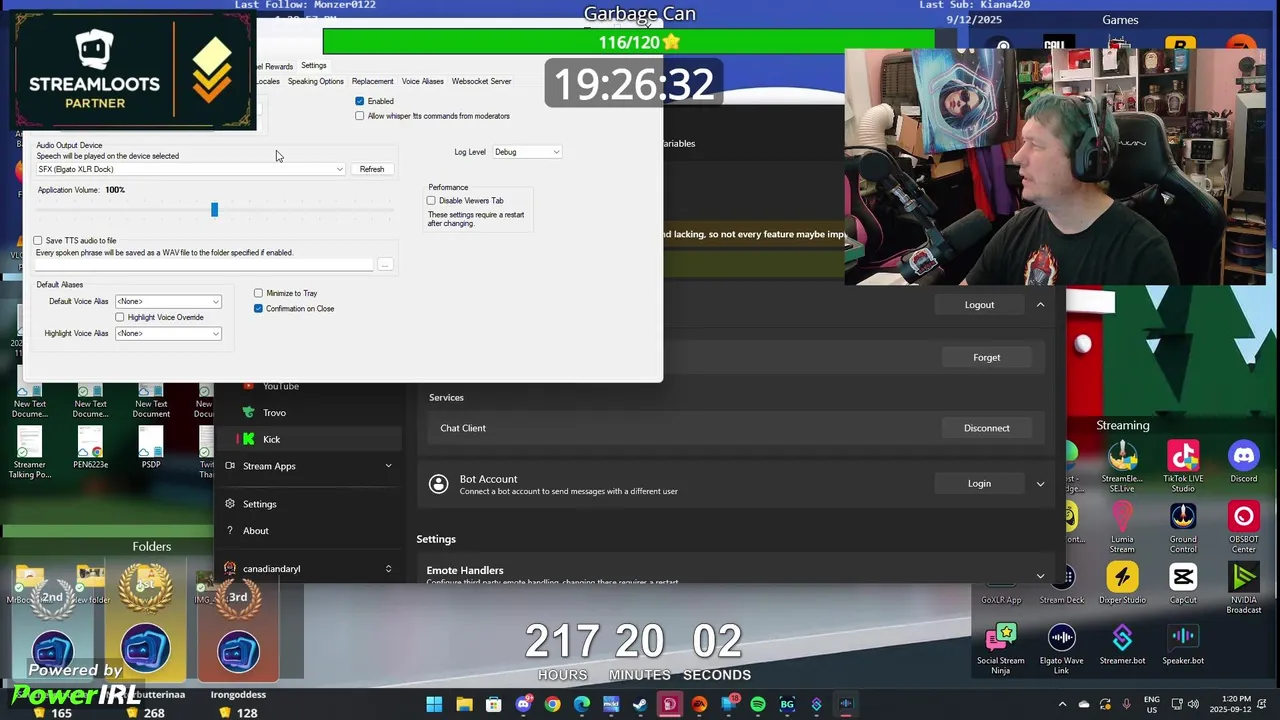Screen dimensions: 1280x720
Task: Launch Speaker.bot desktop icon
Action: 1183,644
